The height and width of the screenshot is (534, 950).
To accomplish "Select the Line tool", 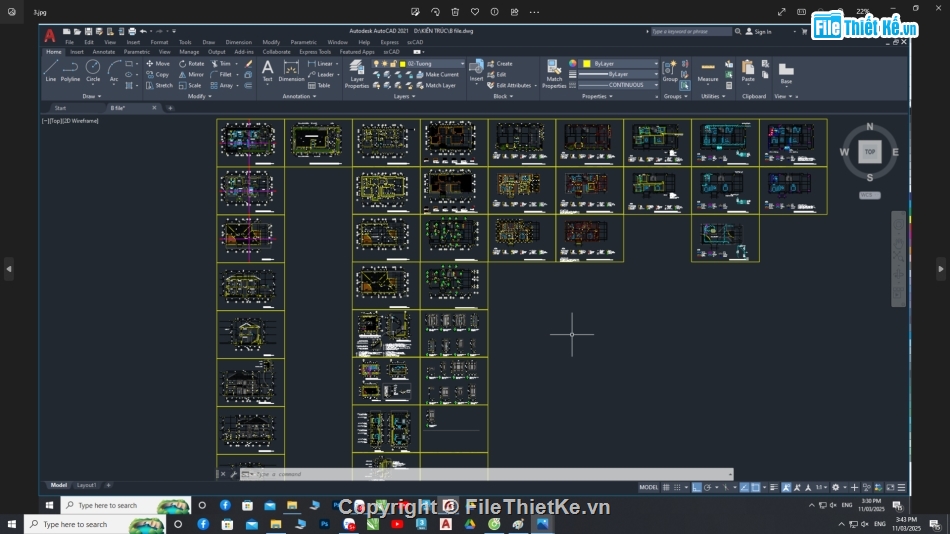I will coord(51,70).
